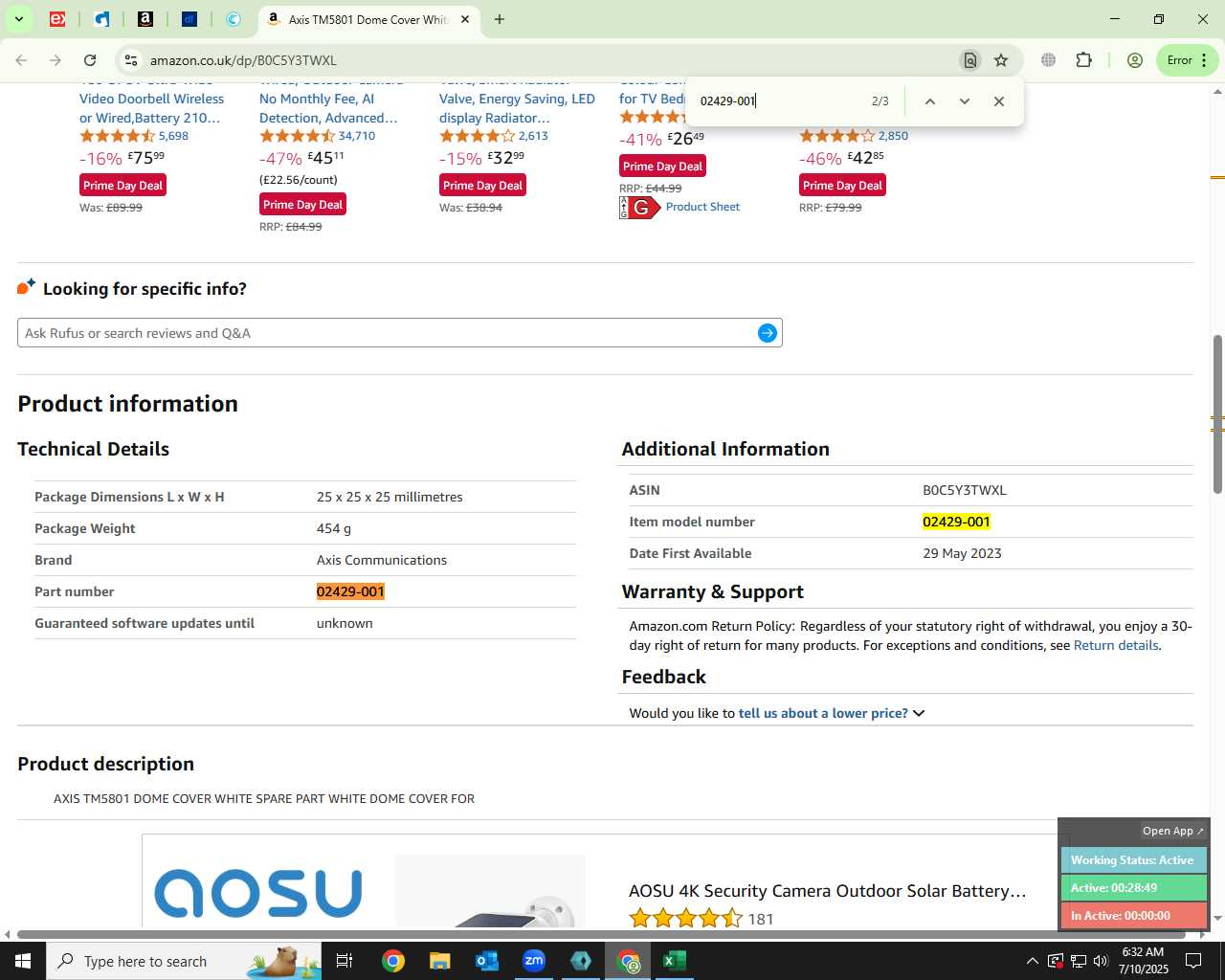Open the Extensions puzzle icon
Viewport: 1225px width, 980px height.
point(1083,60)
